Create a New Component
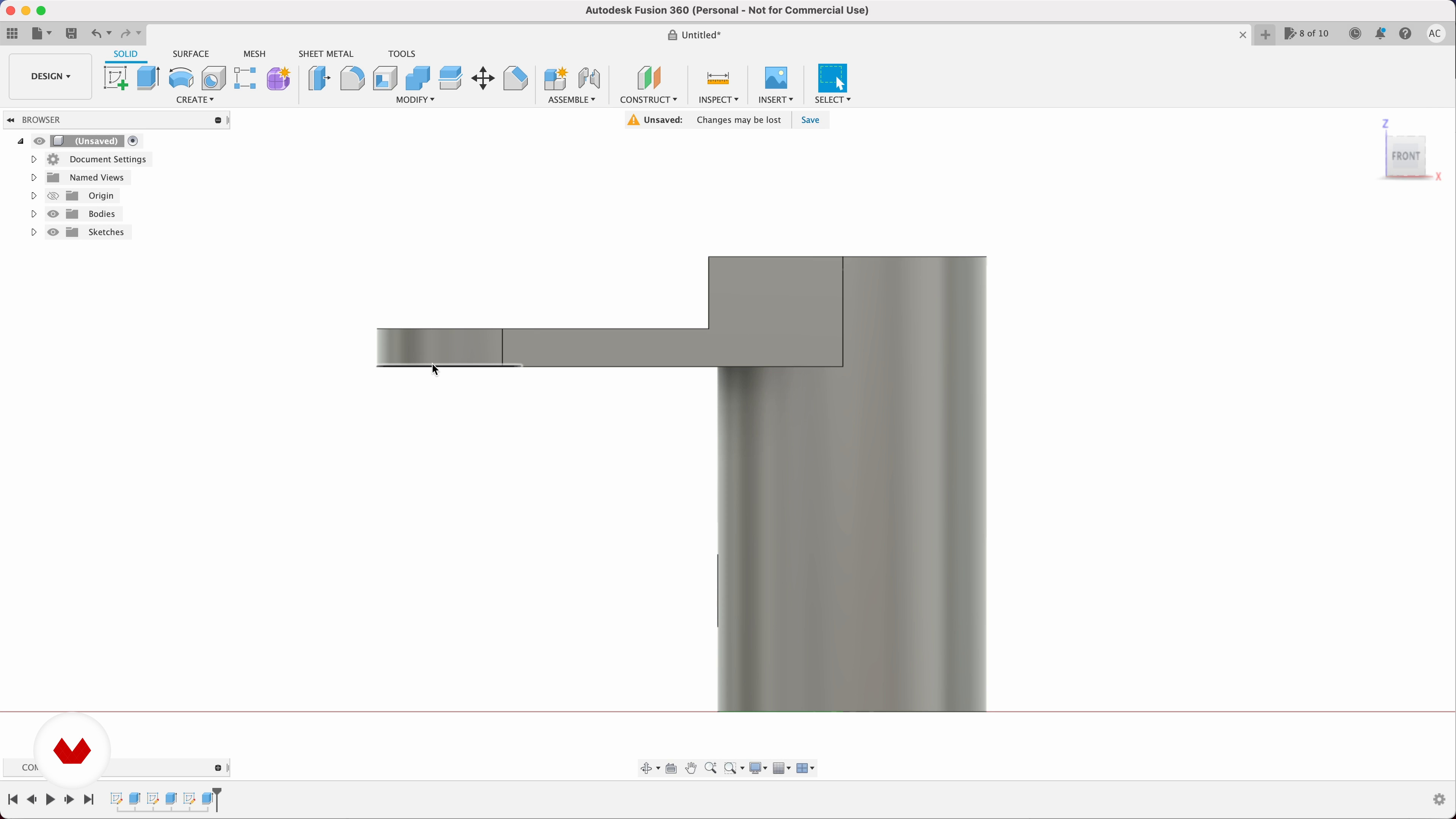Image resolution: width=1456 pixels, height=819 pixels. pyautogui.click(x=555, y=78)
